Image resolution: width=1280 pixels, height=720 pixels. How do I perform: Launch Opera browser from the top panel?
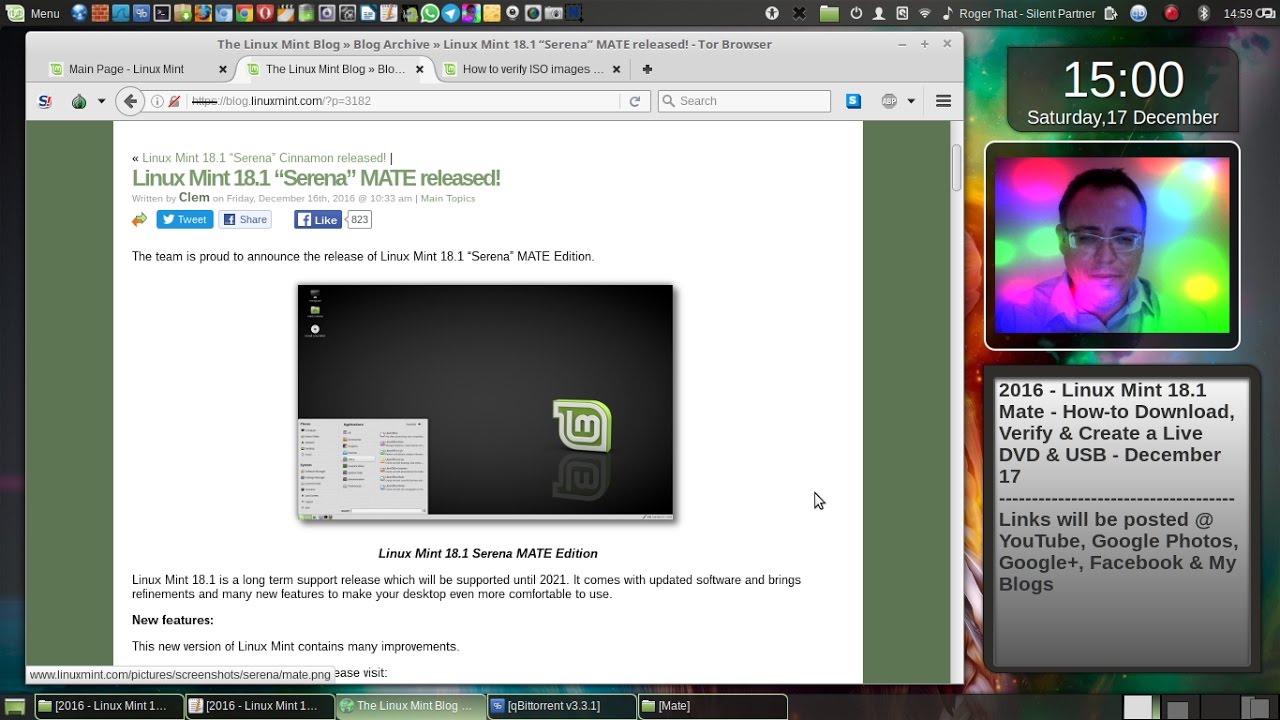[265, 13]
